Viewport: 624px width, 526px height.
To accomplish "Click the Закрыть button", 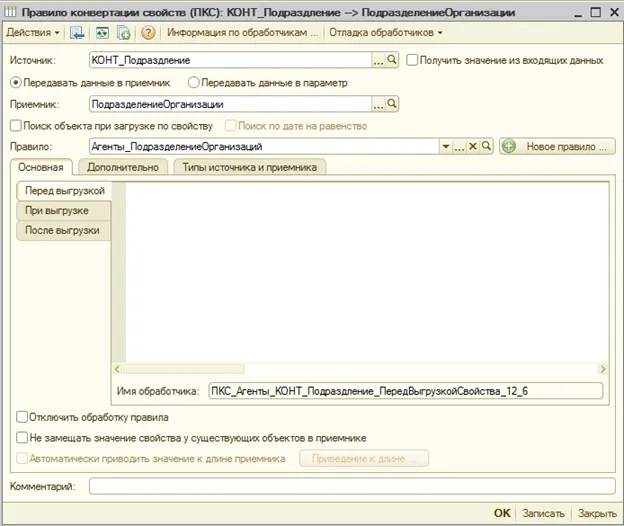I will pyautogui.click(x=597, y=513).
